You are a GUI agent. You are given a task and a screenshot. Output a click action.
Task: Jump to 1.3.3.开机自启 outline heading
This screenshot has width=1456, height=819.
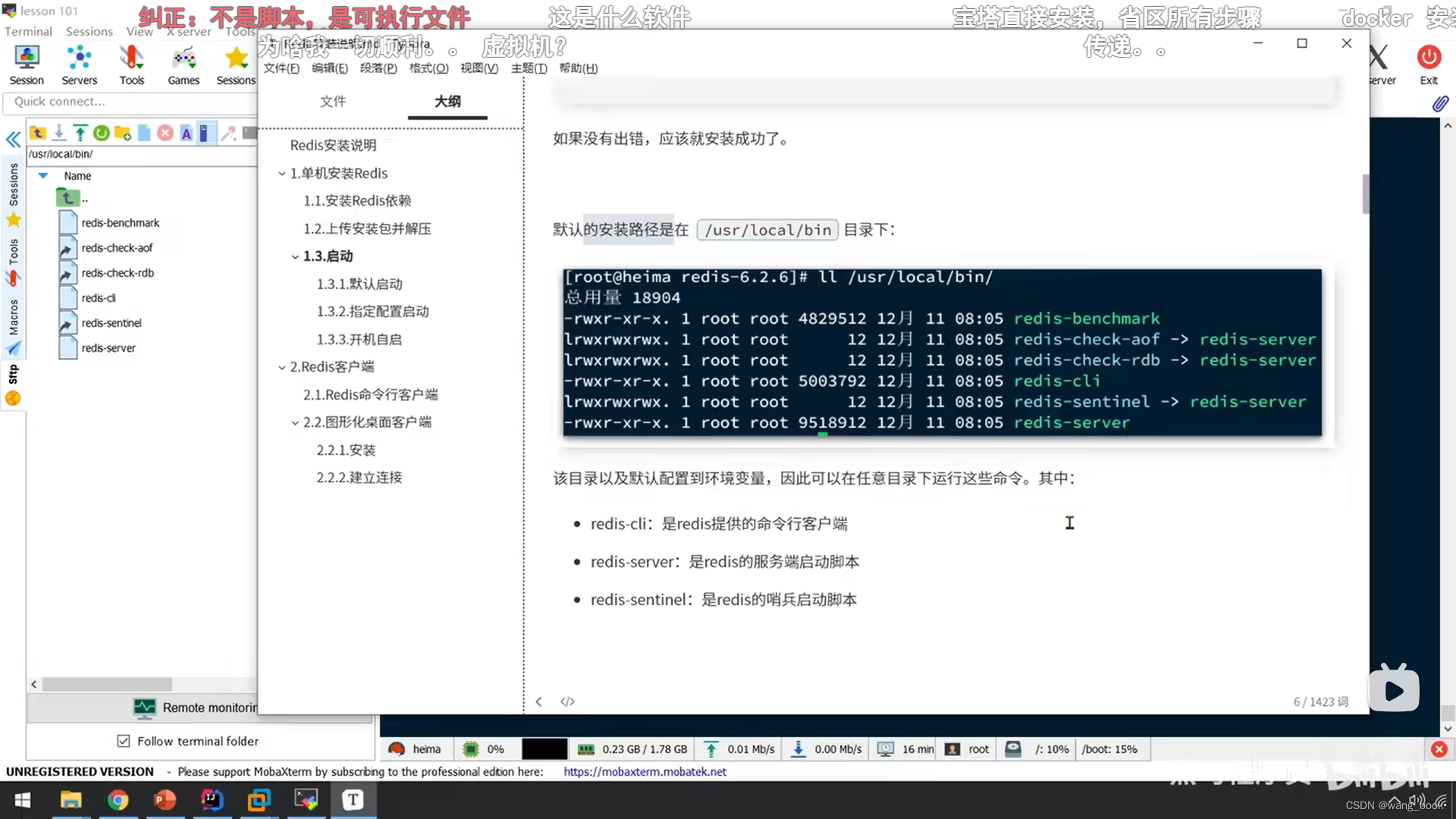coord(359,339)
